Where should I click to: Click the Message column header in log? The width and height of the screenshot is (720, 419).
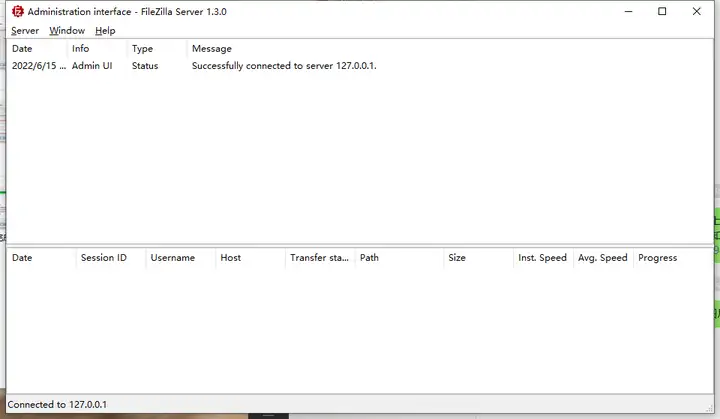click(x=212, y=49)
